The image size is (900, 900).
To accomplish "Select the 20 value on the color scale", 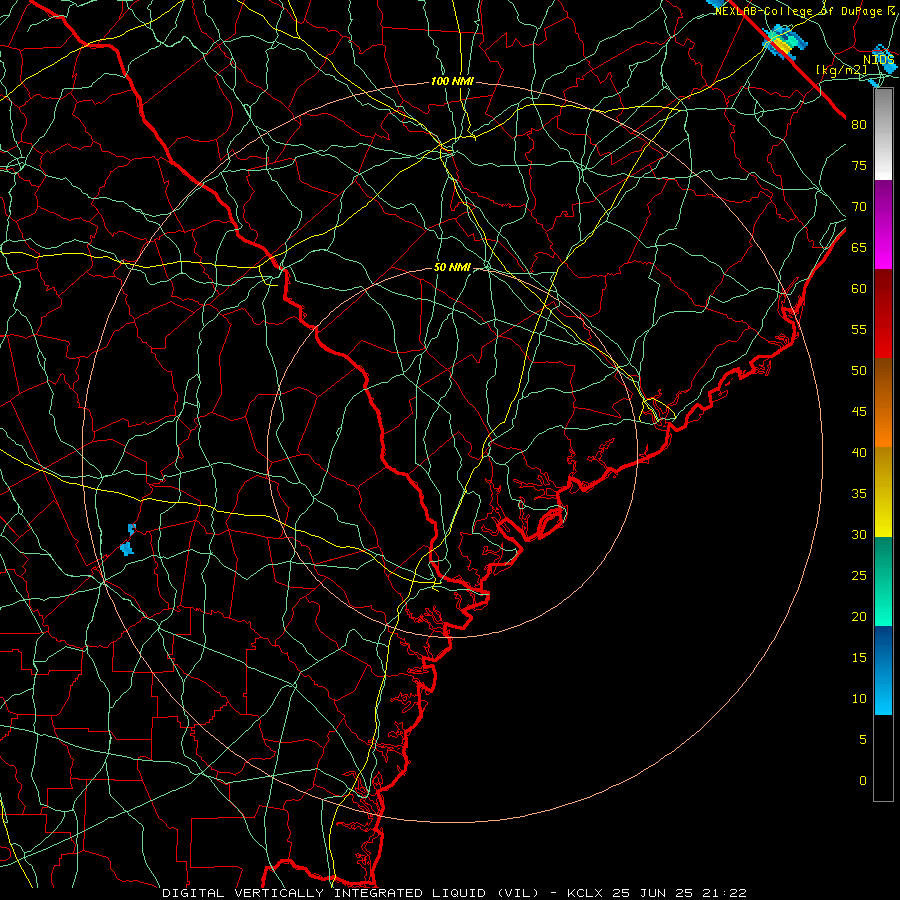I will tap(859, 616).
